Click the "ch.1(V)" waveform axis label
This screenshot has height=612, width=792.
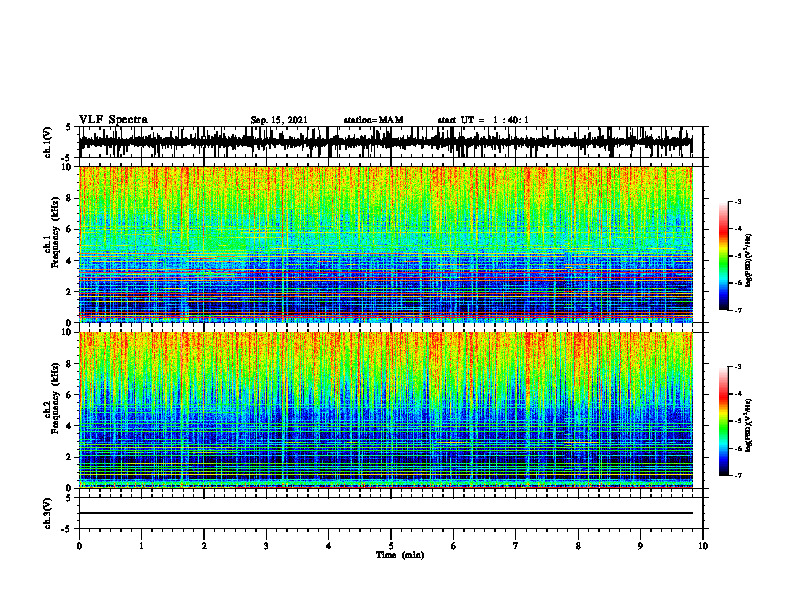pyautogui.click(x=48, y=142)
